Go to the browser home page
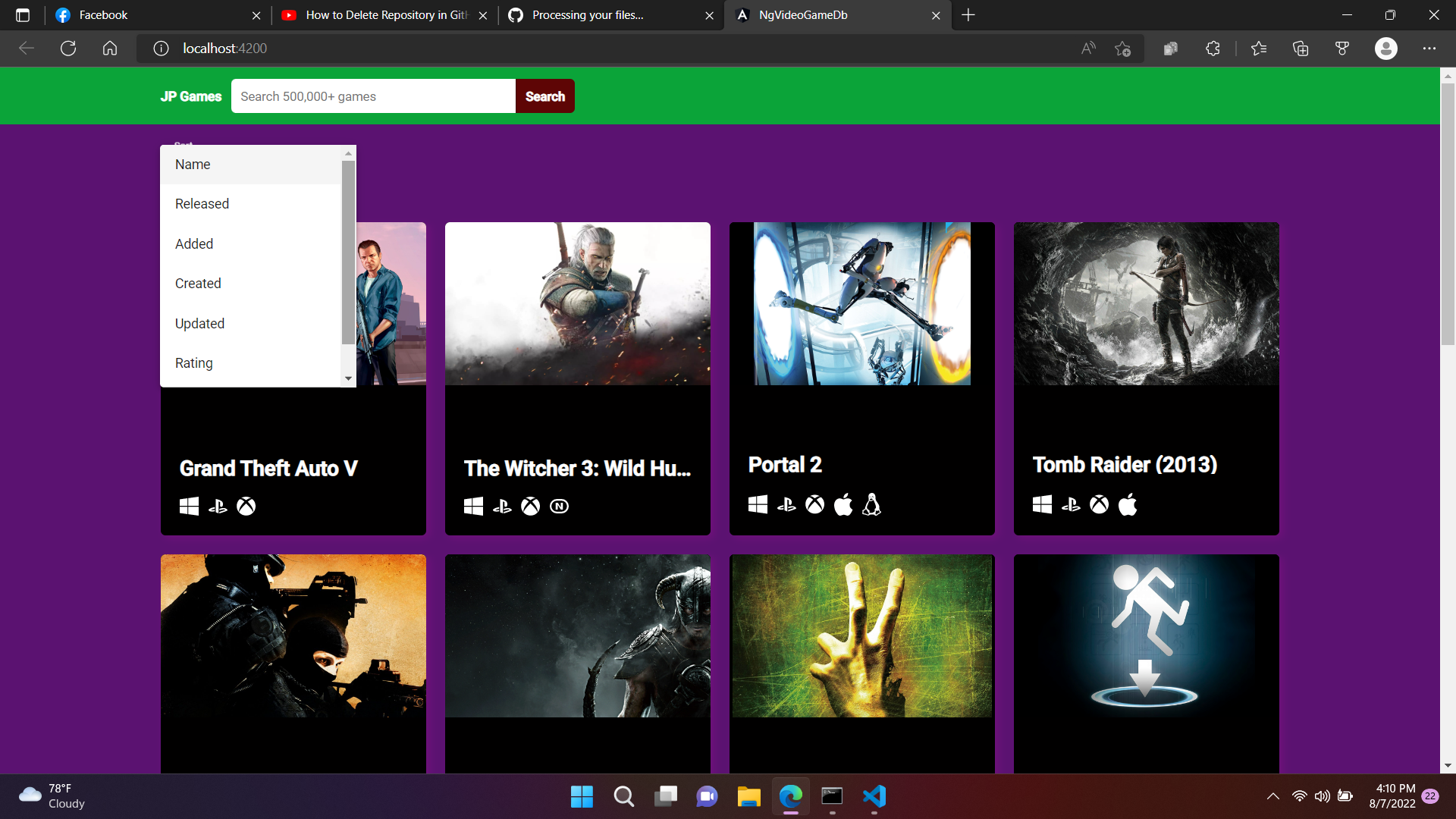 [x=110, y=49]
